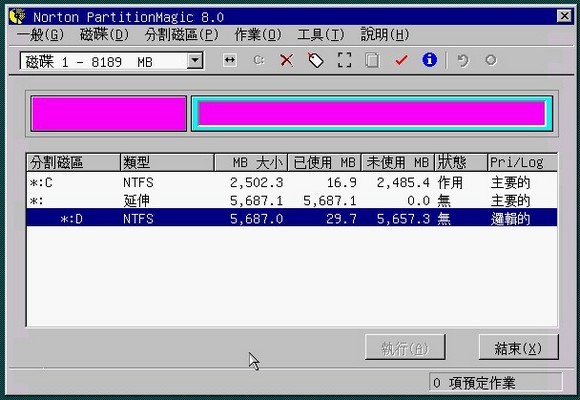580x400 pixels.
Task: Click the 2,485.4 unused MB value
Action: click(x=403, y=182)
